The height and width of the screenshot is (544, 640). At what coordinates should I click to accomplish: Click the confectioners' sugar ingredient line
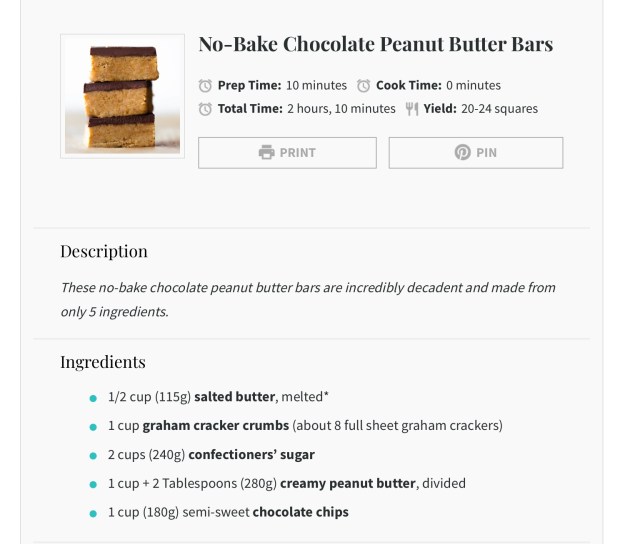coord(211,455)
